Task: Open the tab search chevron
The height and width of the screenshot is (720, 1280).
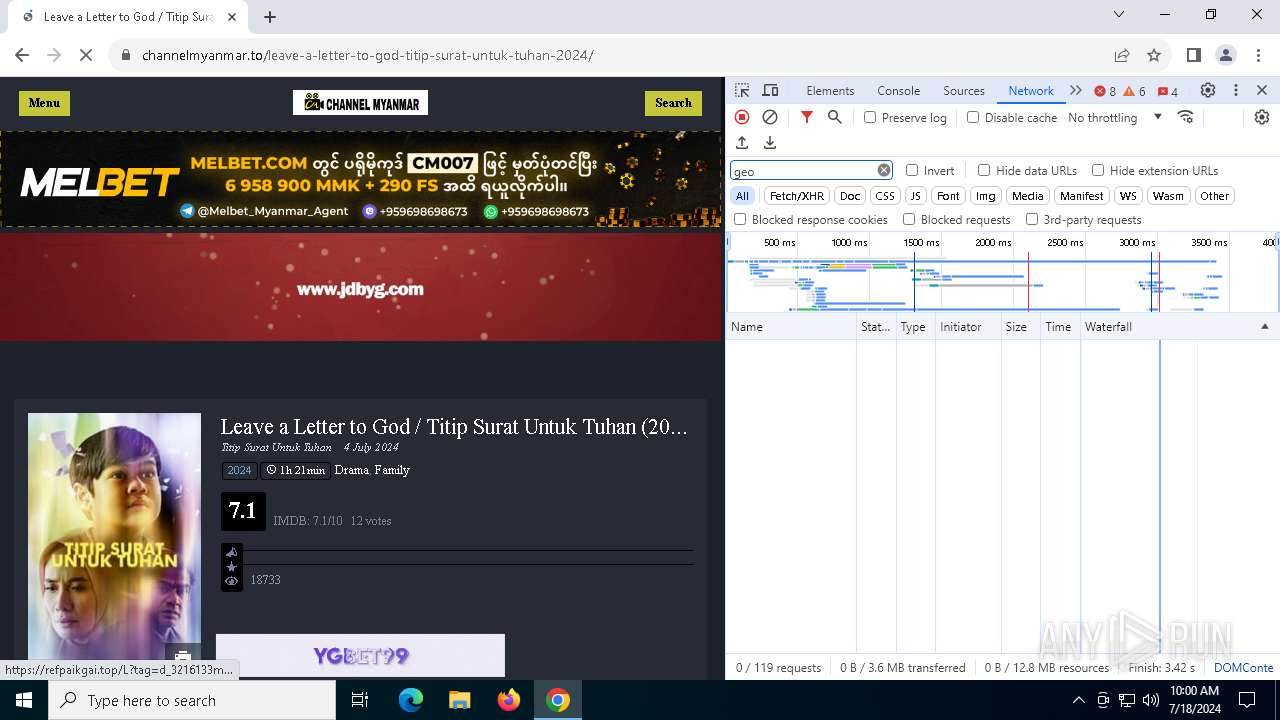Action: click(1119, 14)
